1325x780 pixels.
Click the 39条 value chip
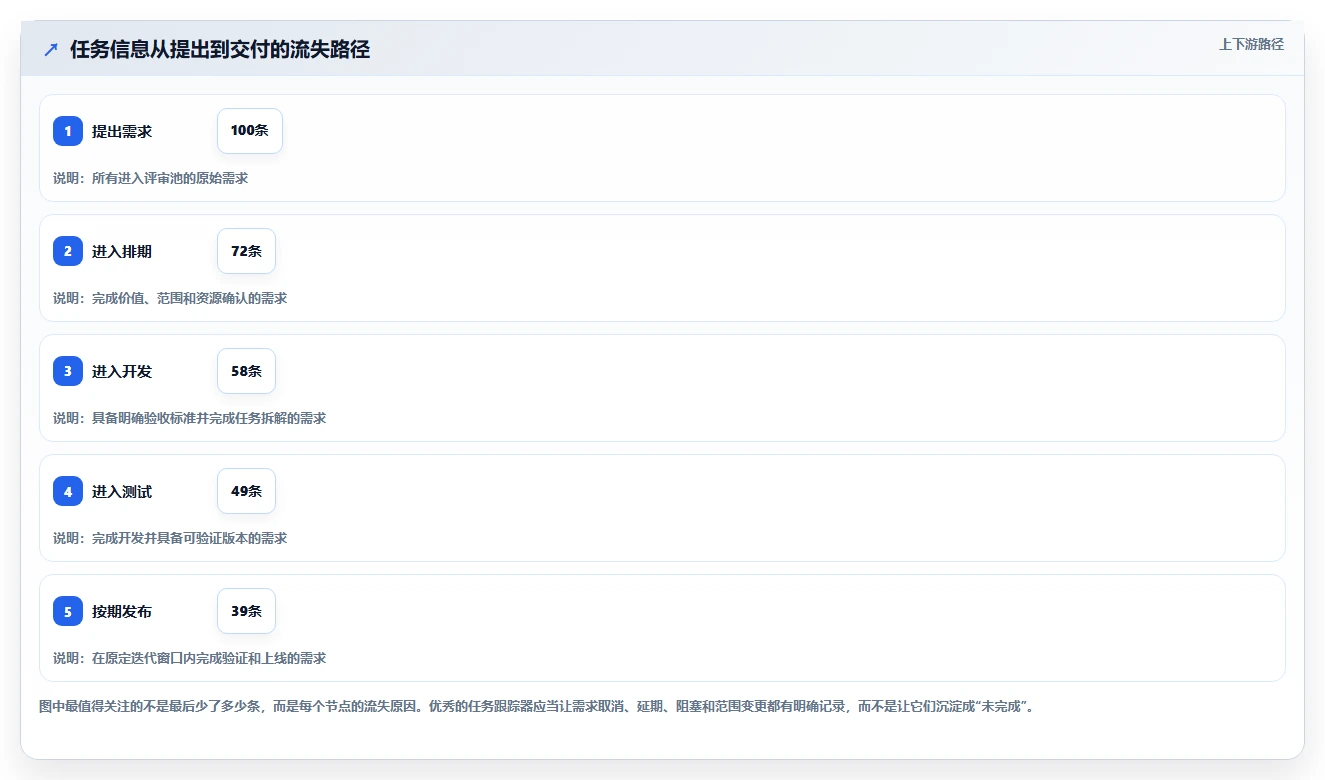(x=246, y=611)
